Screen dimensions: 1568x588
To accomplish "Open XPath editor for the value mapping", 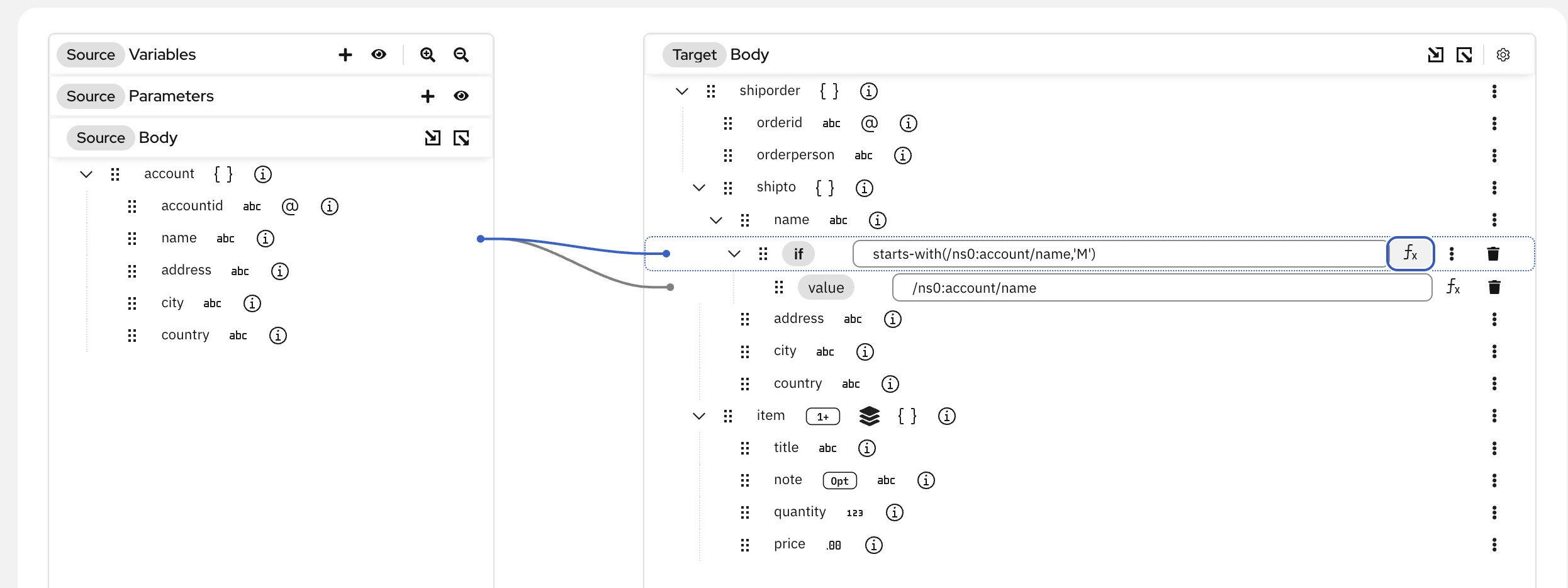I will pos(1453,288).
